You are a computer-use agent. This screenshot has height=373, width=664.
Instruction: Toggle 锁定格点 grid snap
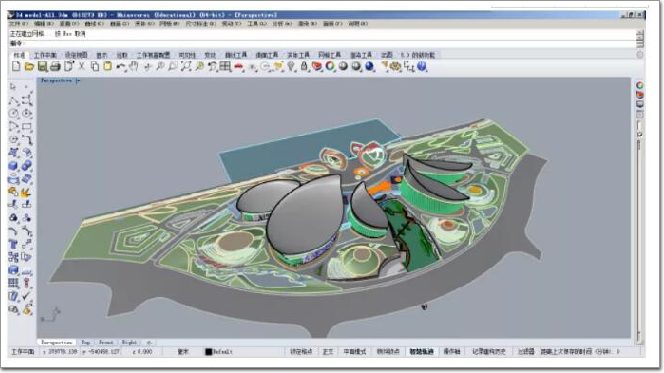click(301, 351)
